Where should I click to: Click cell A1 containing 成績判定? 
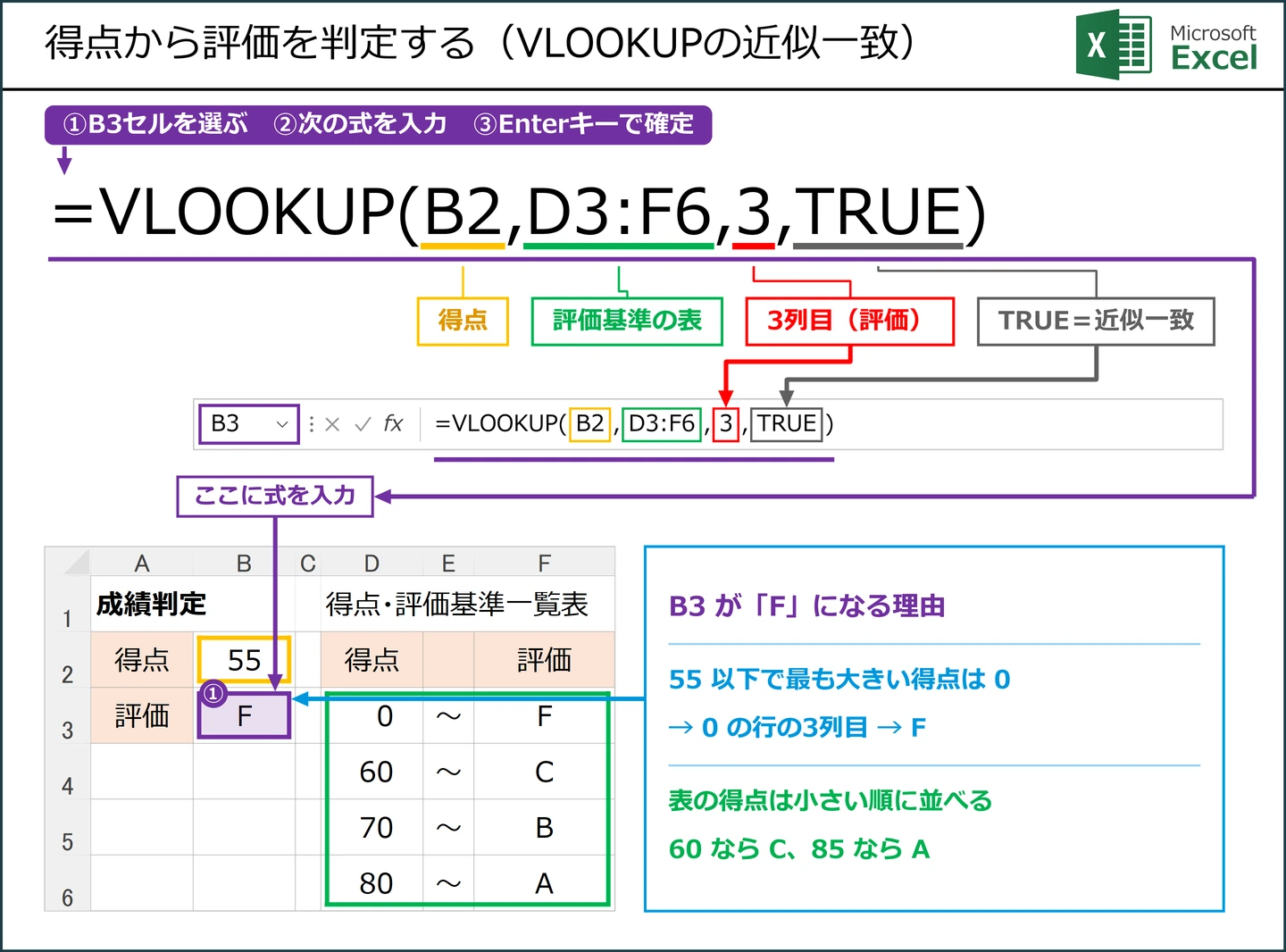142,605
